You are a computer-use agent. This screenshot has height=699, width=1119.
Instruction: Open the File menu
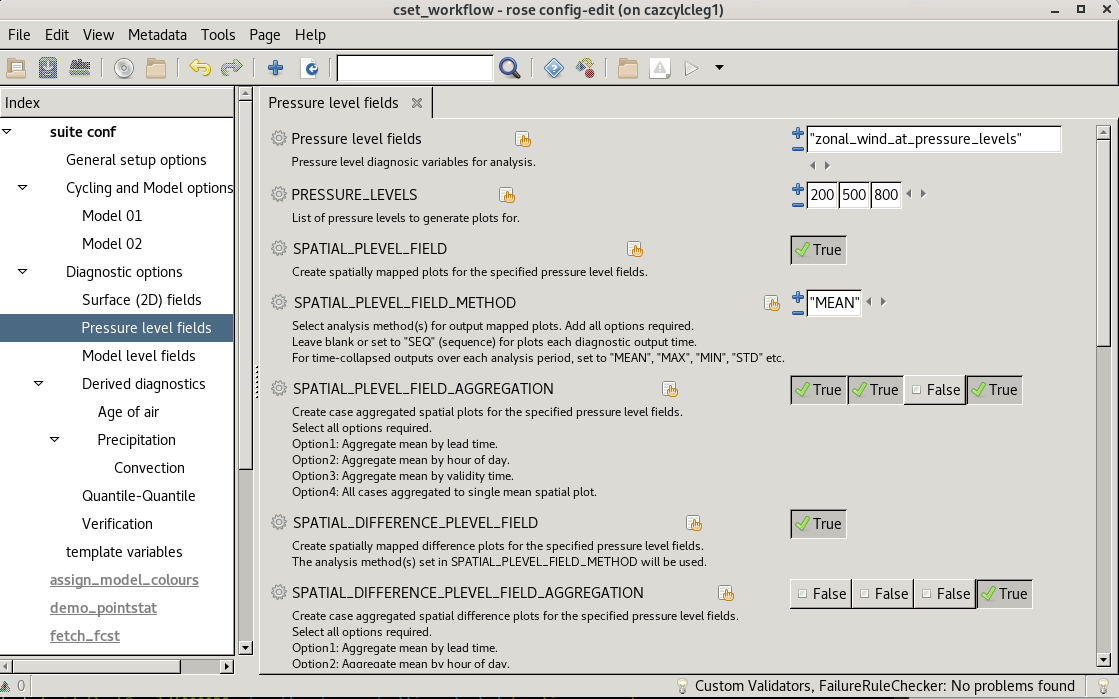[x=19, y=35]
